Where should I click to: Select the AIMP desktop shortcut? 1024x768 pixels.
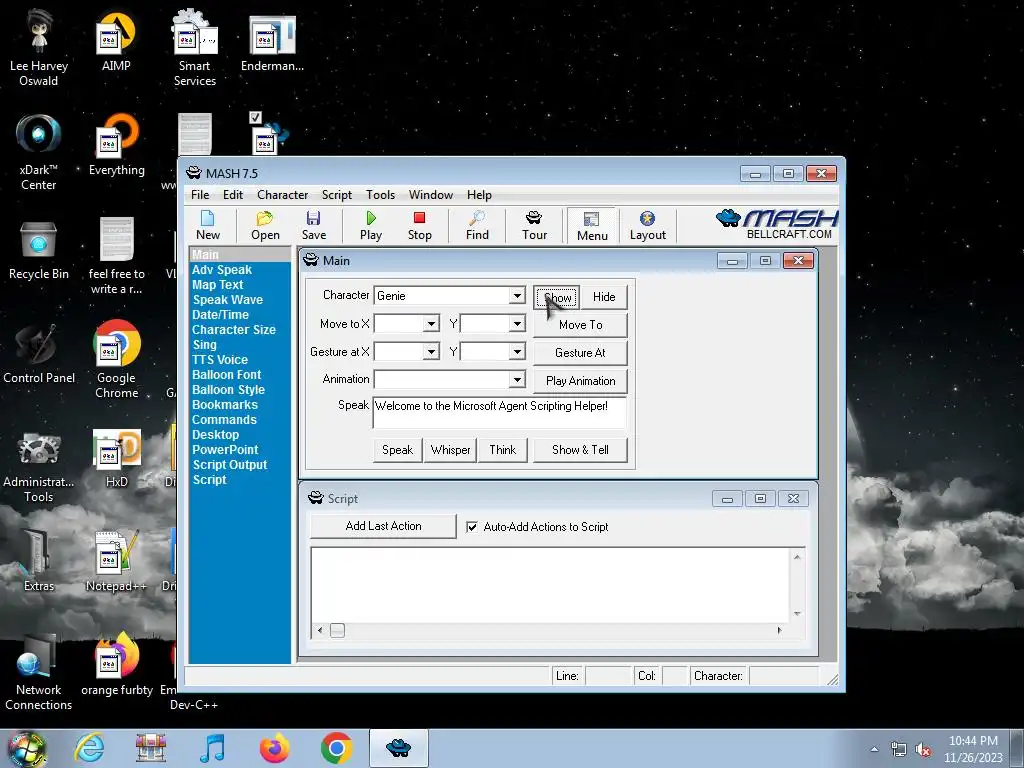(x=116, y=42)
